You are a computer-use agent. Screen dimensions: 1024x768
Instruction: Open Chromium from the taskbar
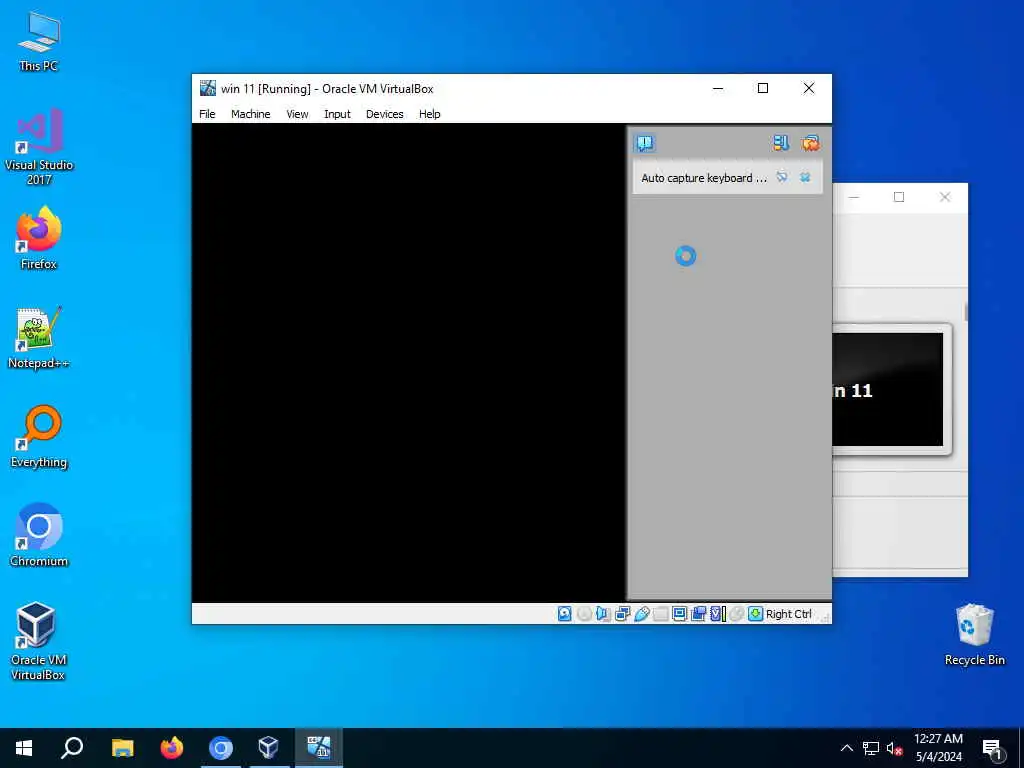221,748
